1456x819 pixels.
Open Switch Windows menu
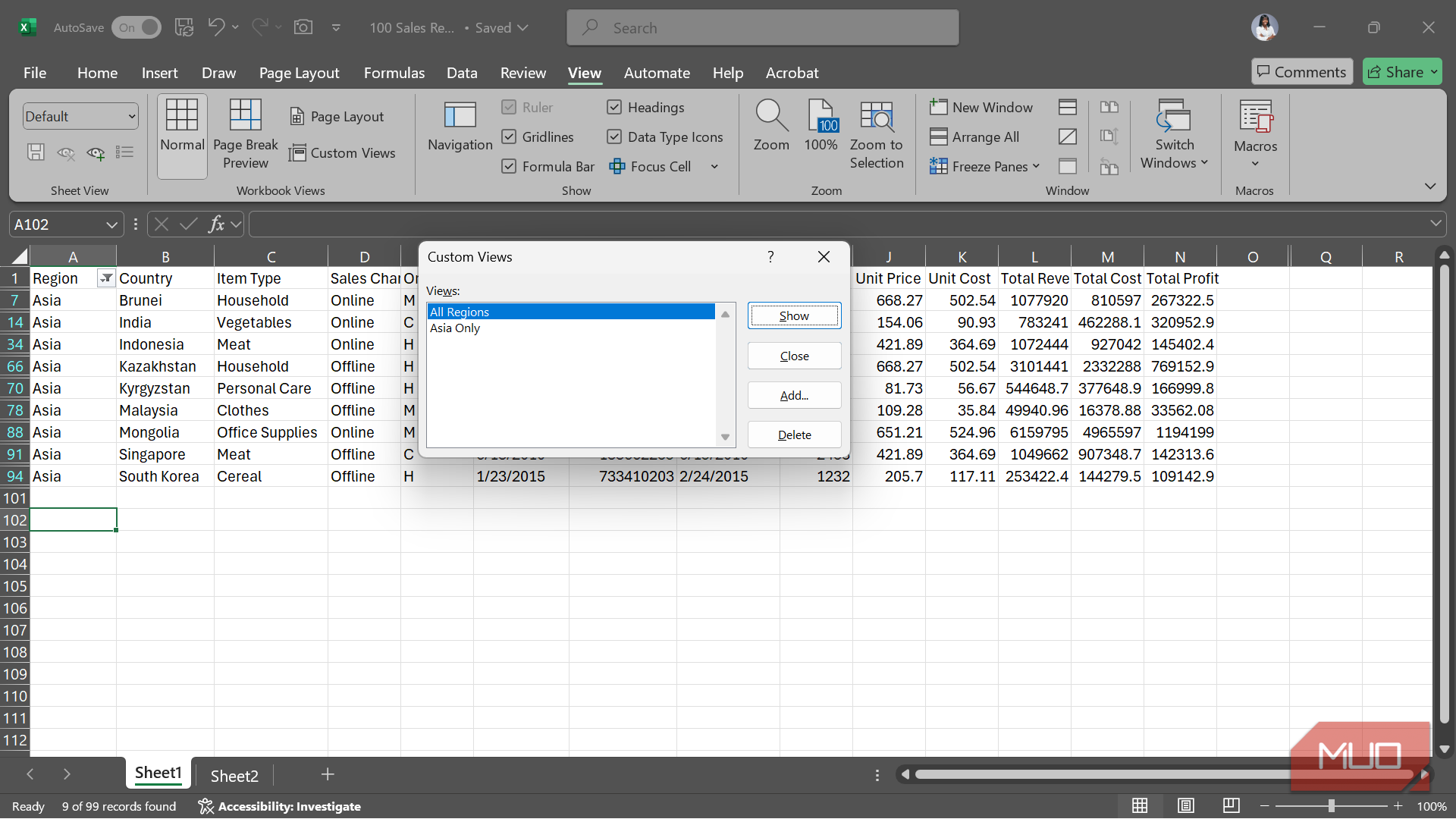(1174, 135)
